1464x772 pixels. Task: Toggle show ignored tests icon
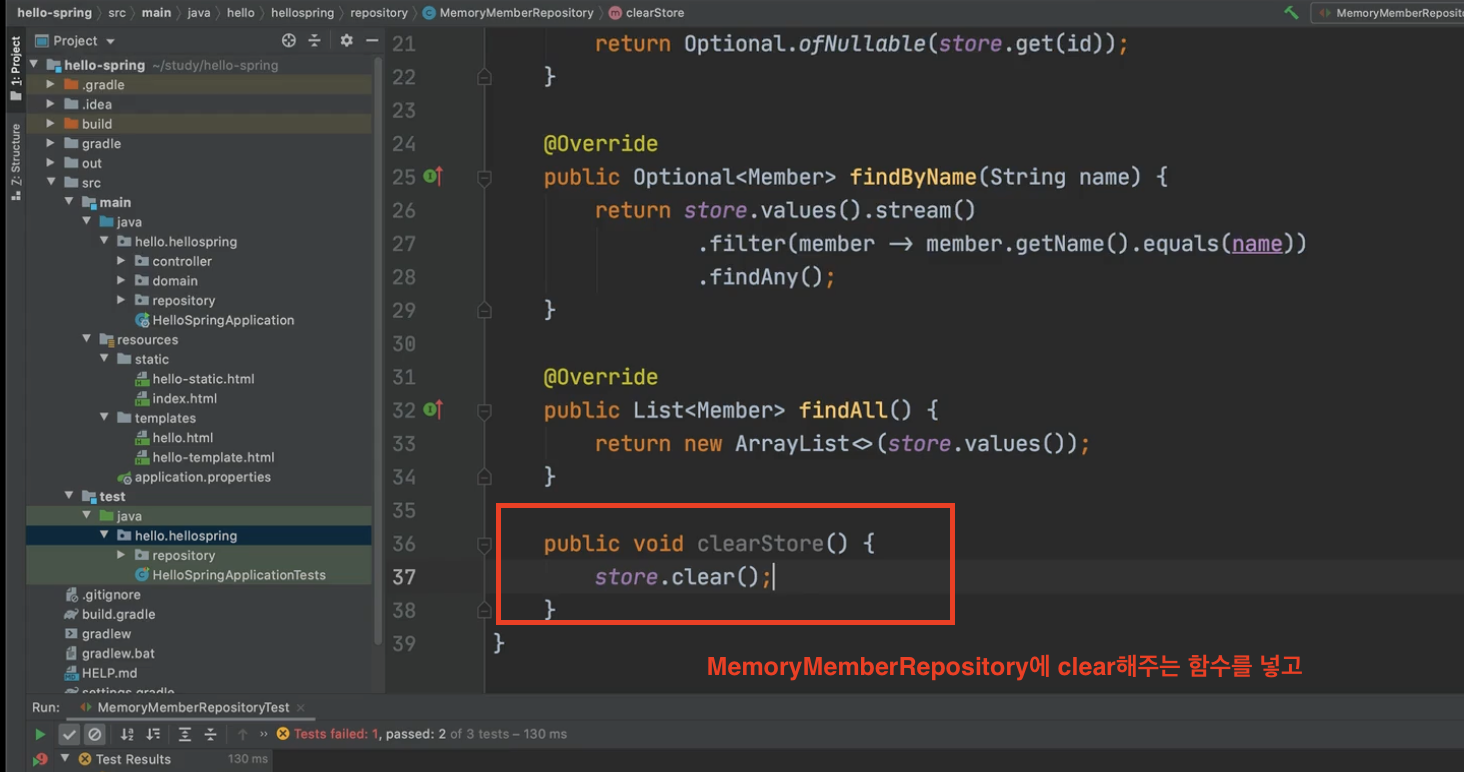pyautogui.click(x=94, y=734)
